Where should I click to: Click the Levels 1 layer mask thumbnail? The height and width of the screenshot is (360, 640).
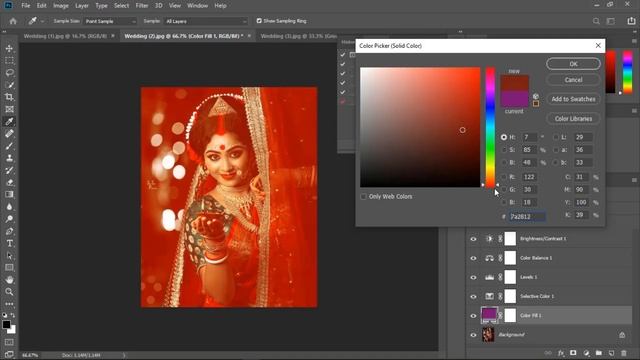(x=510, y=277)
